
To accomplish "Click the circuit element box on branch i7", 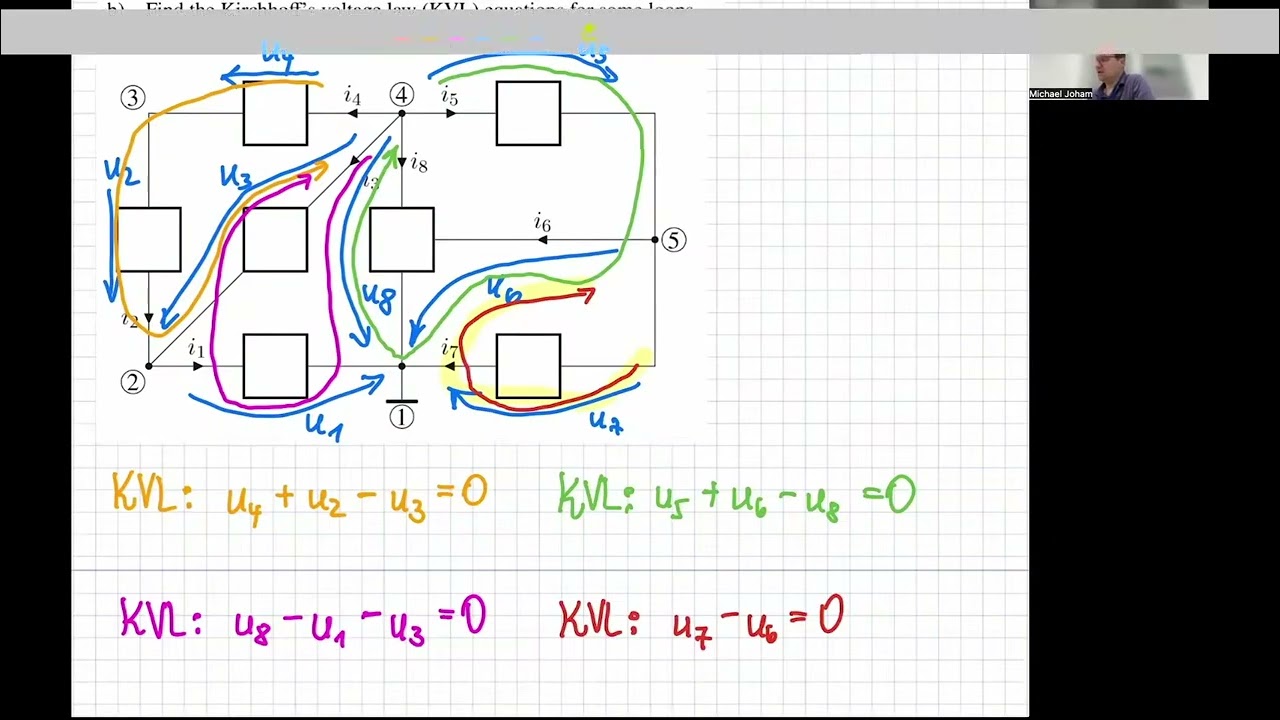I will click(x=528, y=366).
